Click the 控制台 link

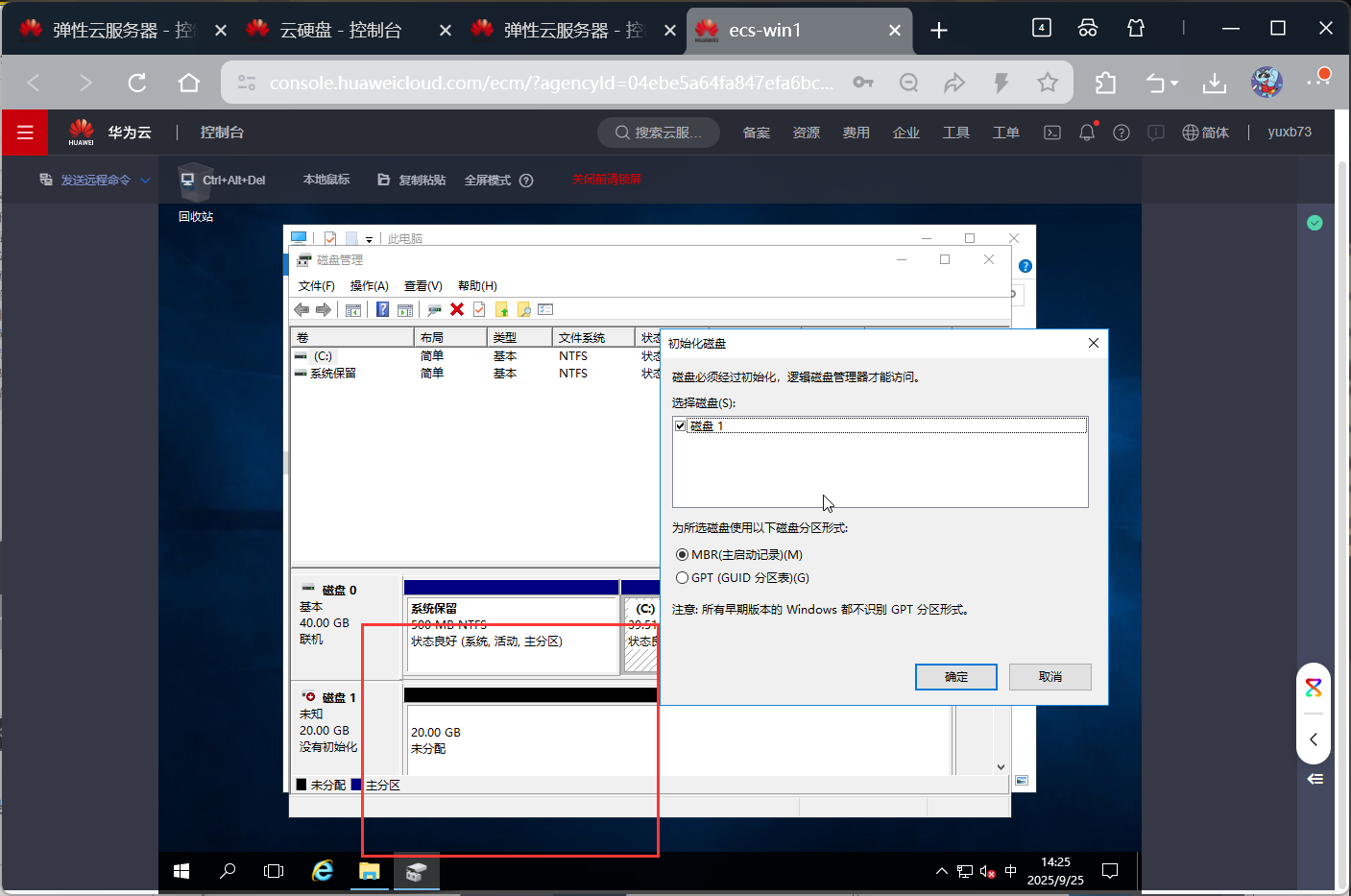(x=222, y=132)
